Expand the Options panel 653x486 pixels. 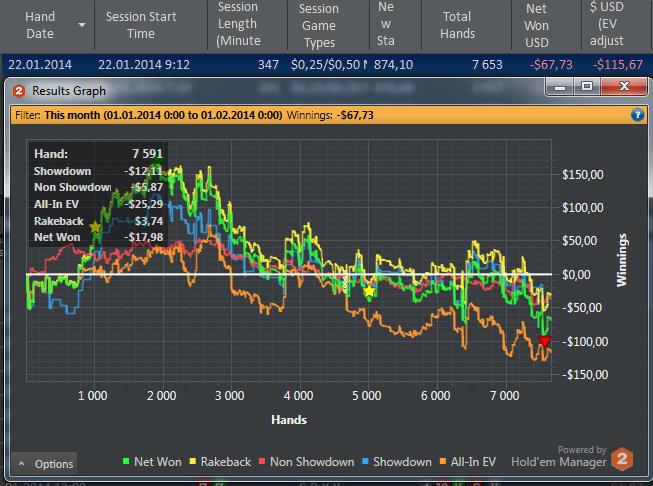coord(45,464)
